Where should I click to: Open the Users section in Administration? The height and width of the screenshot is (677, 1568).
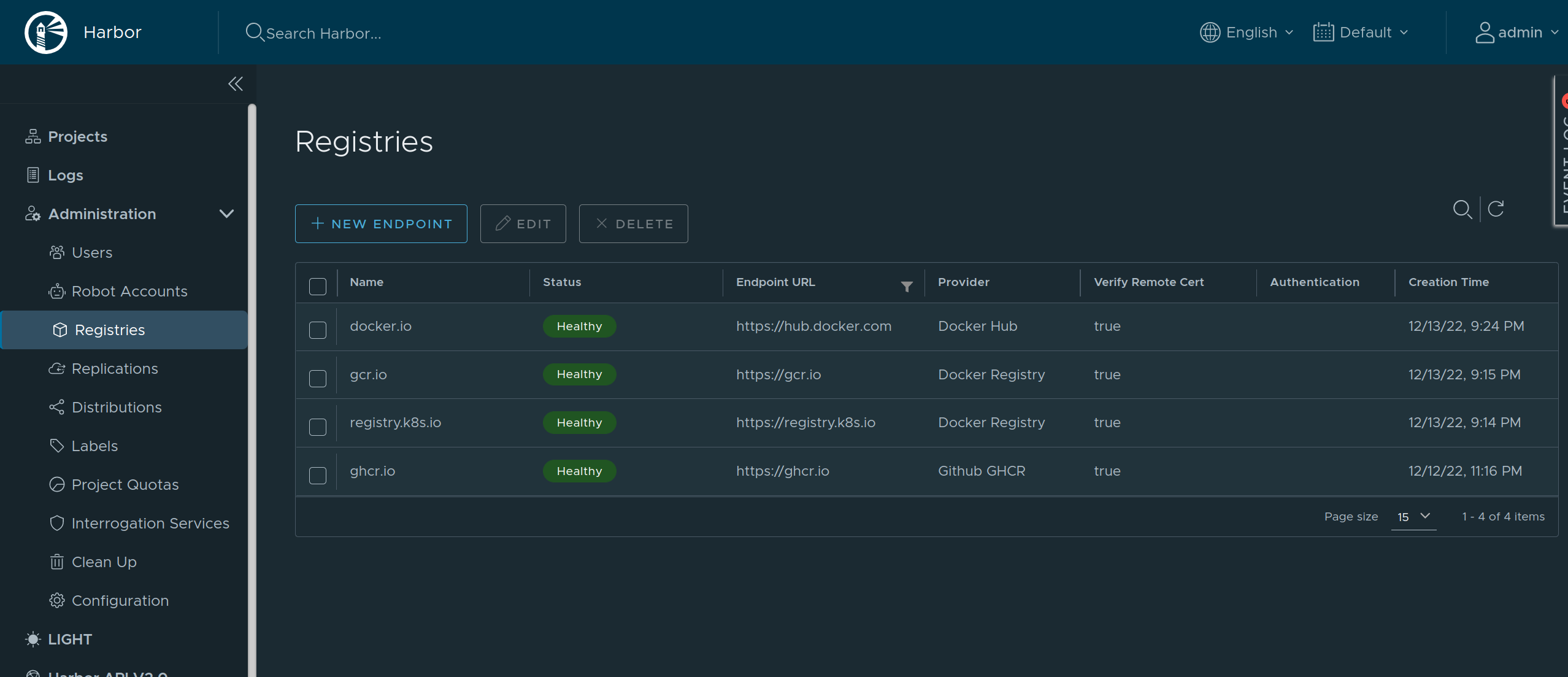coord(91,252)
